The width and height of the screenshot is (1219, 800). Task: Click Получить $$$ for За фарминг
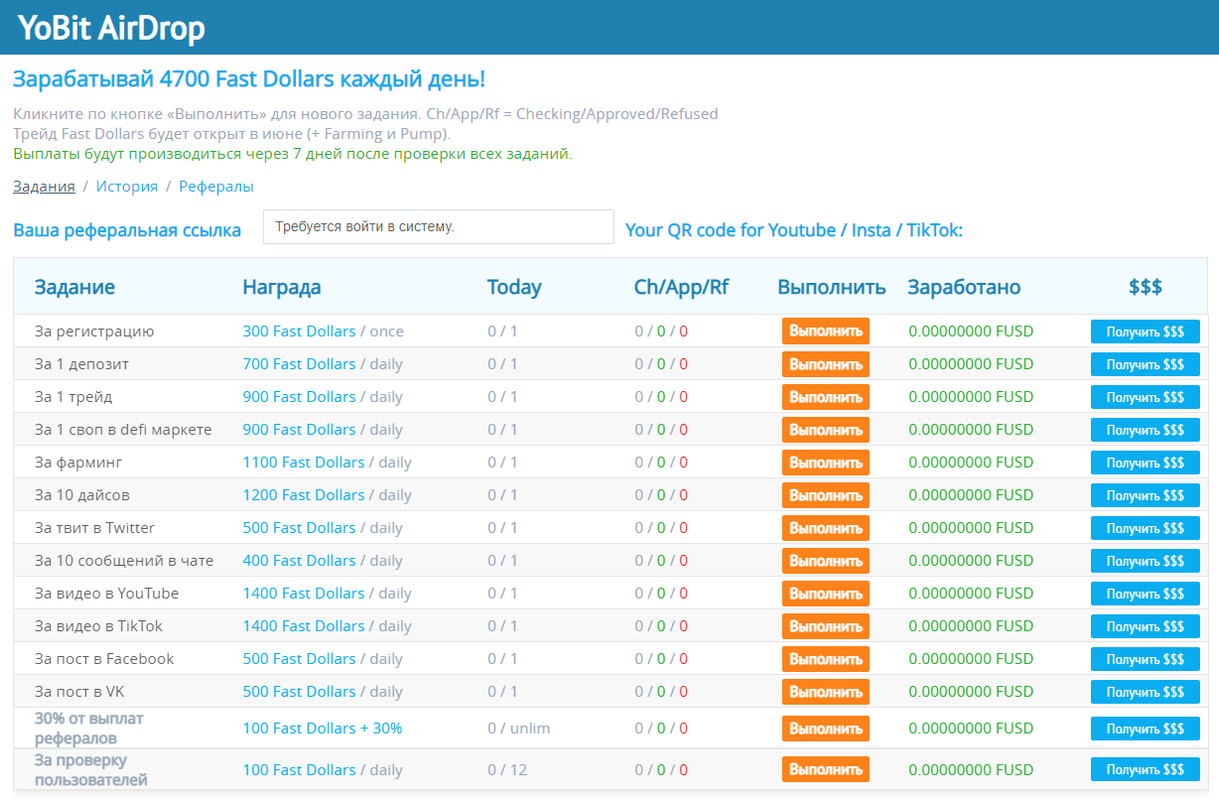coord(1145,463)
